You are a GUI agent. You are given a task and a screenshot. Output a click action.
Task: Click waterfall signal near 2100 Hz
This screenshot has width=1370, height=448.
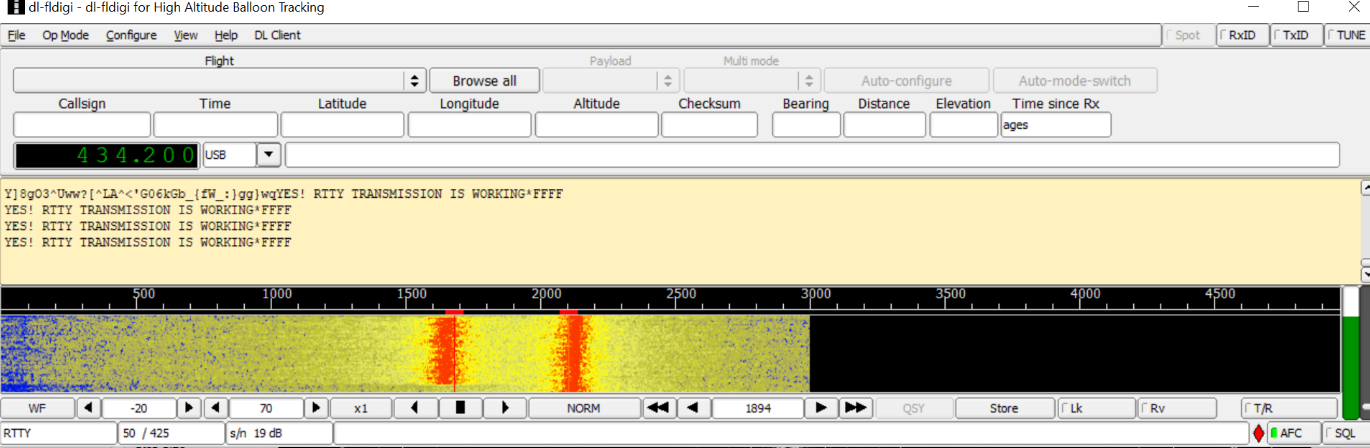573,353
